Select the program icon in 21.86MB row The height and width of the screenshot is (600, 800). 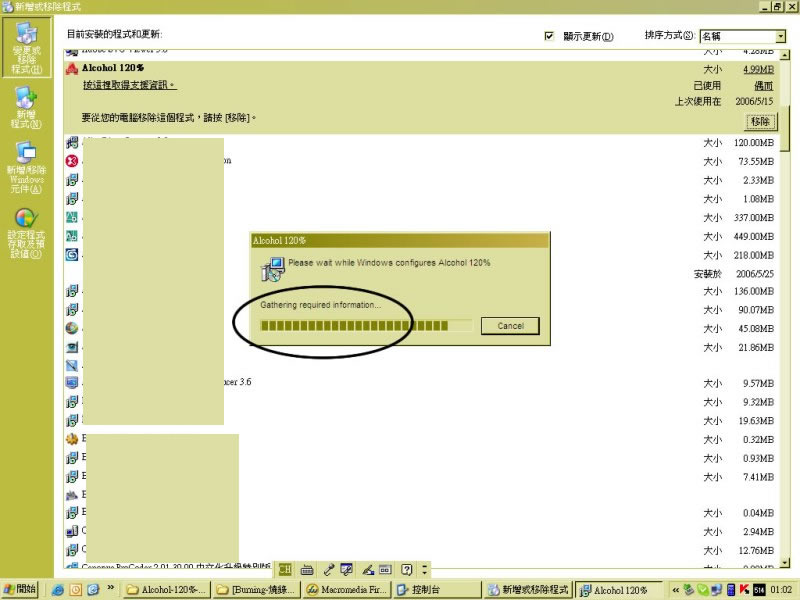[72, 347]
